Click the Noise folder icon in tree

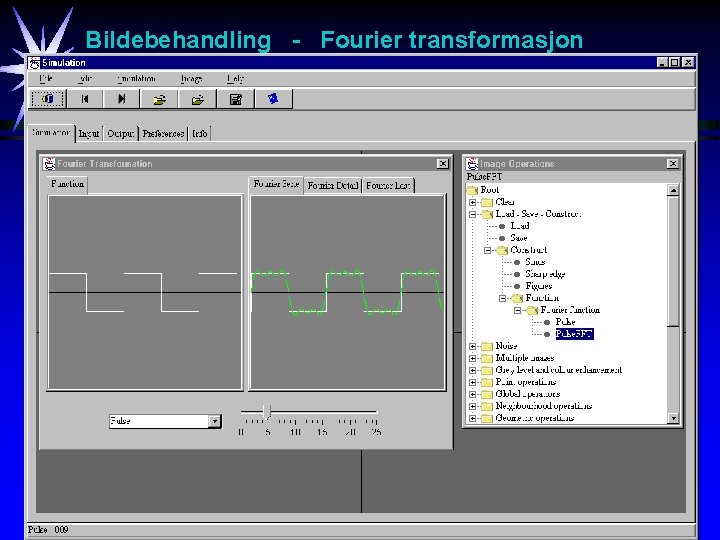click(x=487, y=346)
